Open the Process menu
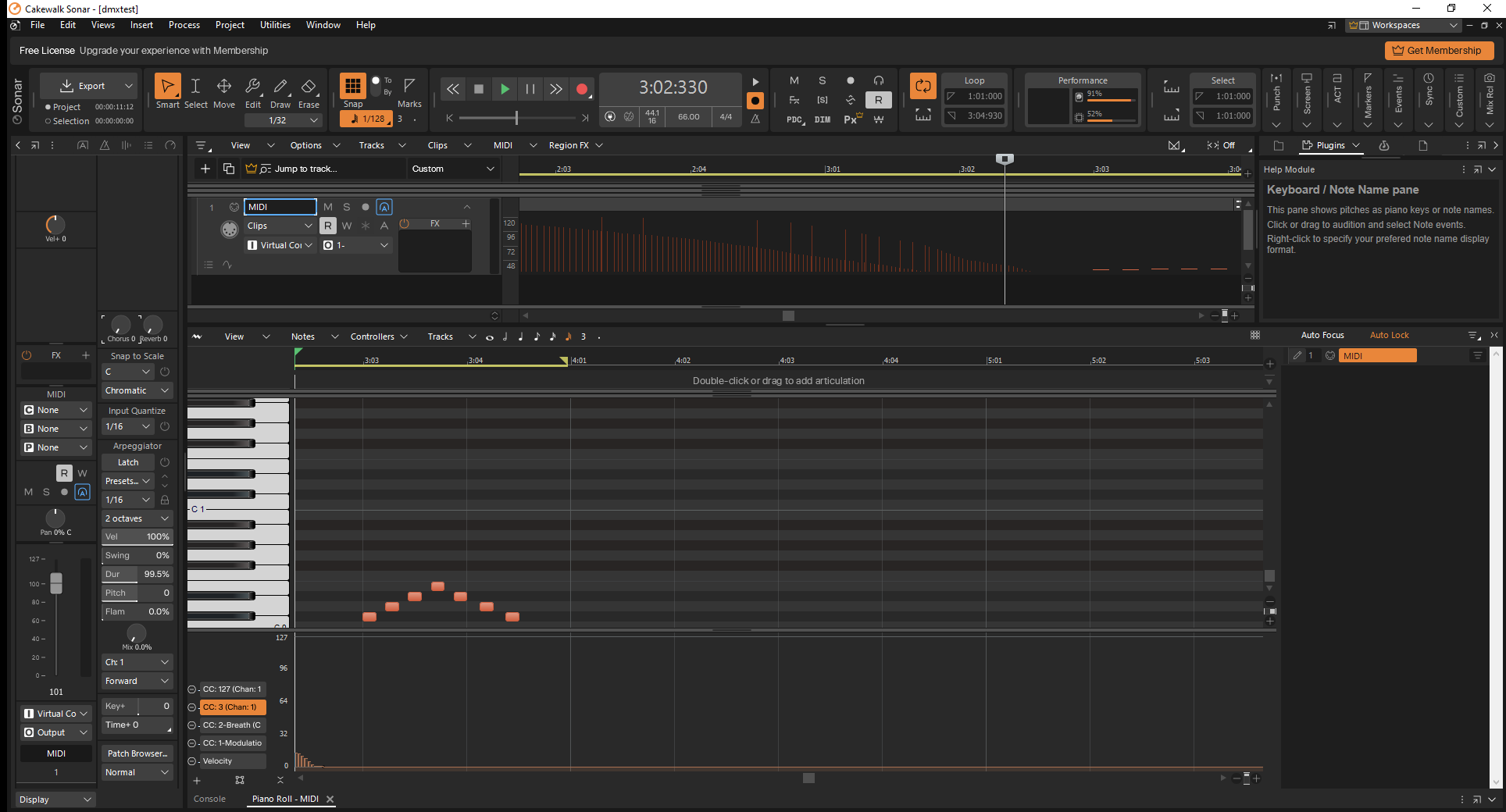Viewport: 1506px width, 812px height. pos(184,25)
